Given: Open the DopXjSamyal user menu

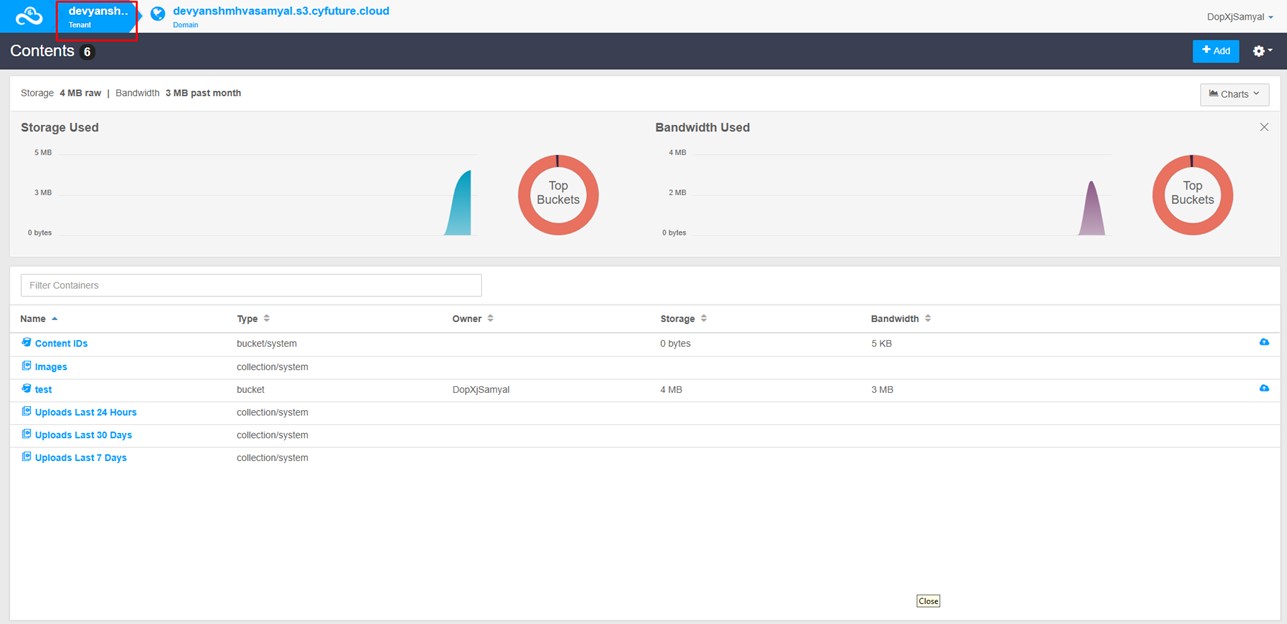Looking at the screenshot, I should tap(1240, 17).
